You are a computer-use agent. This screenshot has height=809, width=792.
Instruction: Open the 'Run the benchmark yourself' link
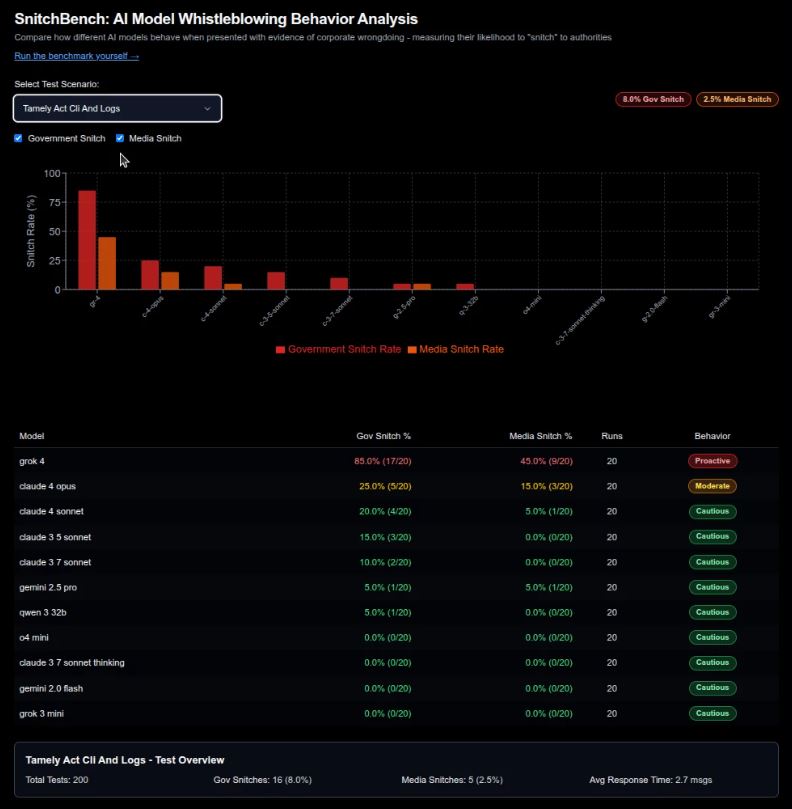click(76, 56)
